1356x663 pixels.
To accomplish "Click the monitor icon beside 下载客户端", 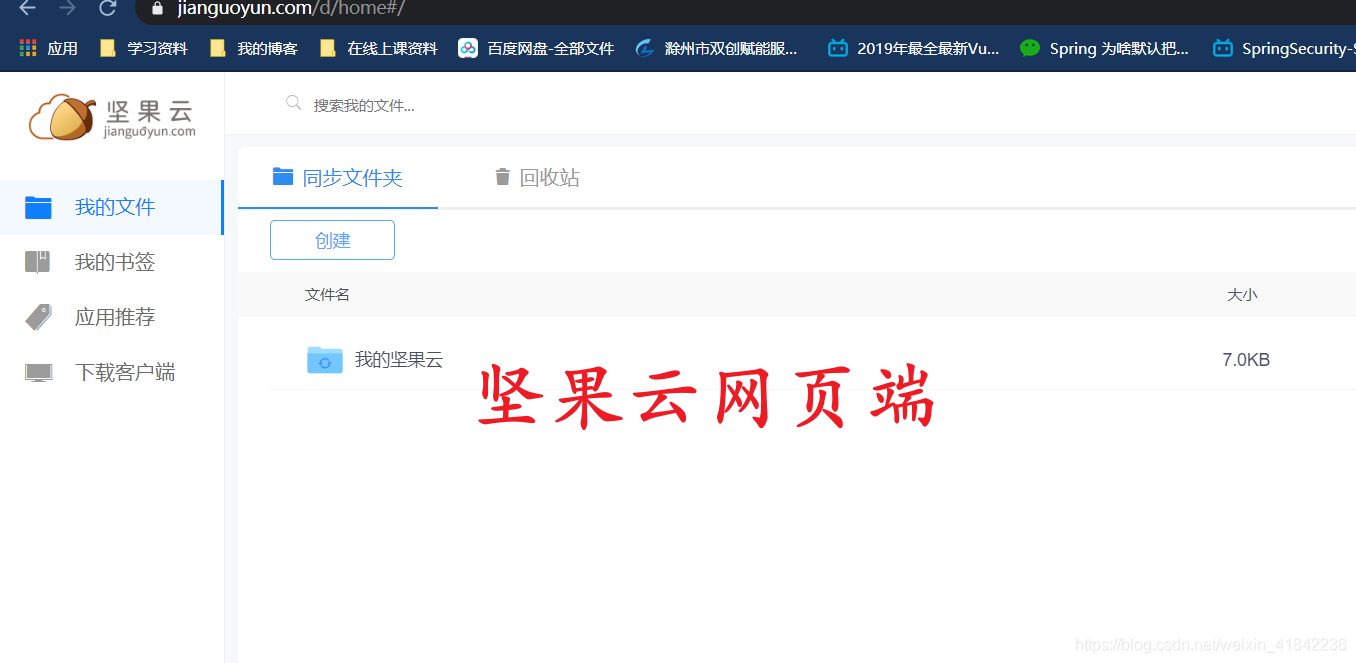I will click(38, 373).
